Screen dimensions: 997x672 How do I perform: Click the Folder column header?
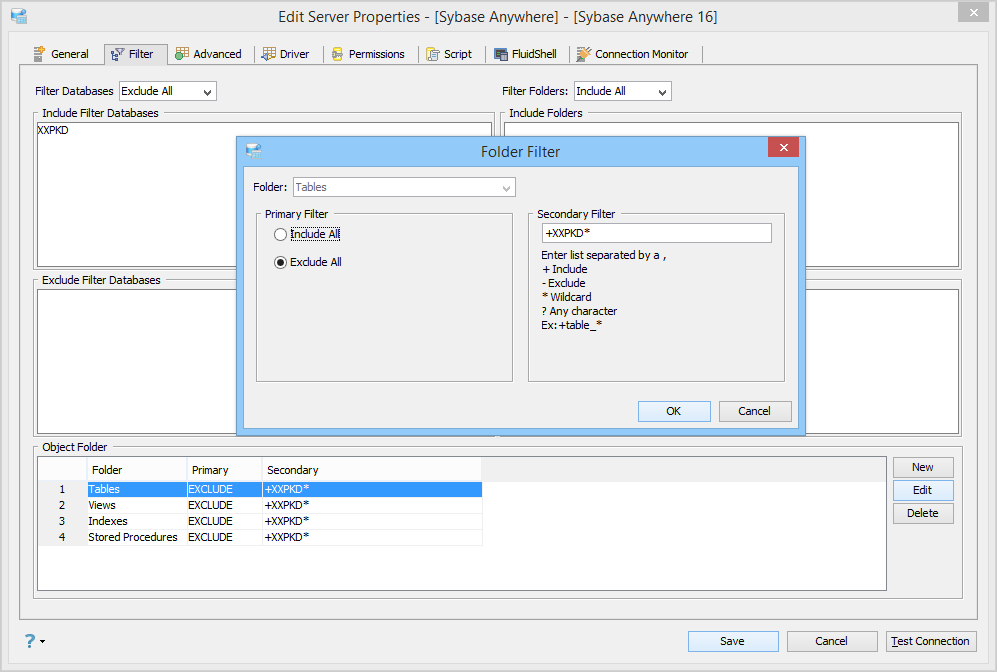[x=137, y=470]
